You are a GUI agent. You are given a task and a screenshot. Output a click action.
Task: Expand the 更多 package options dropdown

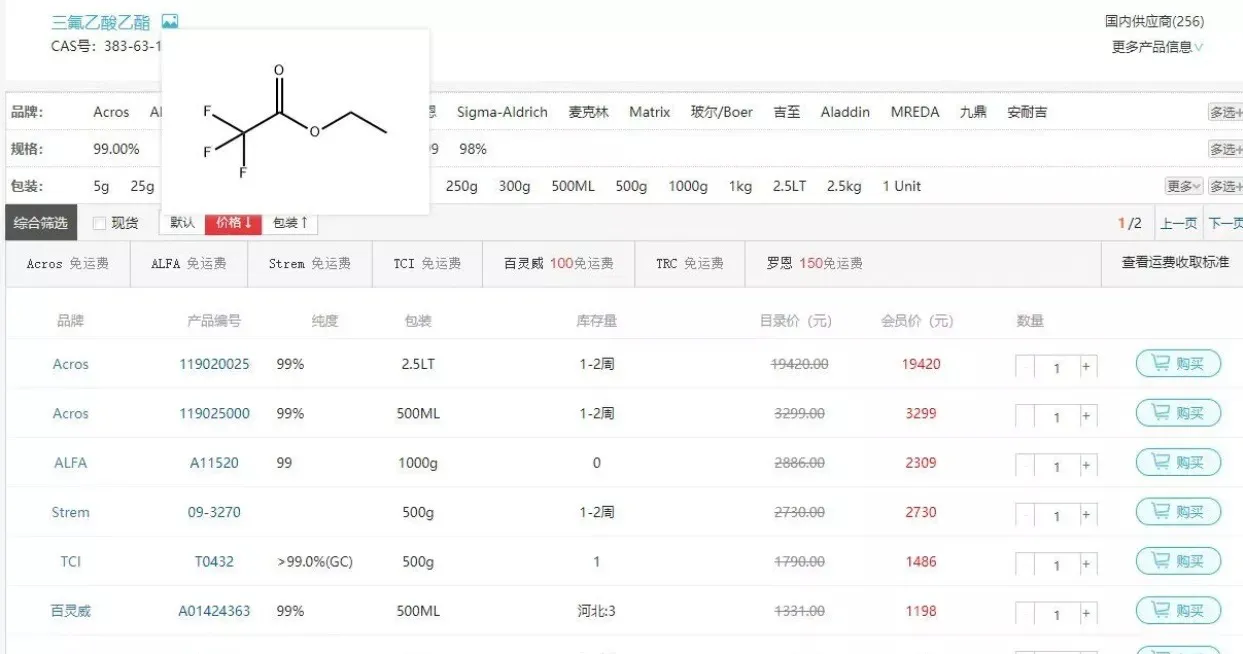pyautogui.click(x=1184, y=186)
